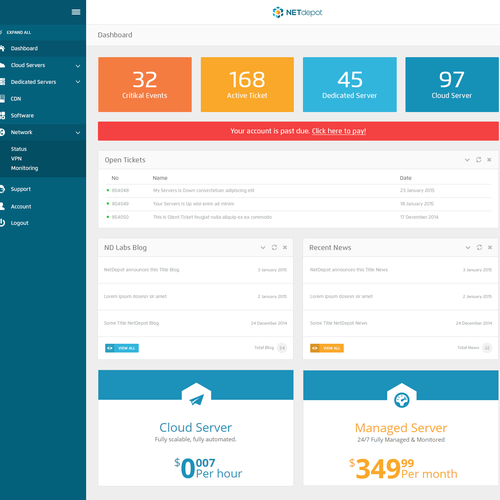Close the ND Labs Blog panel
500x500 pixels.
pyautogui.click(x=285, y=247)
